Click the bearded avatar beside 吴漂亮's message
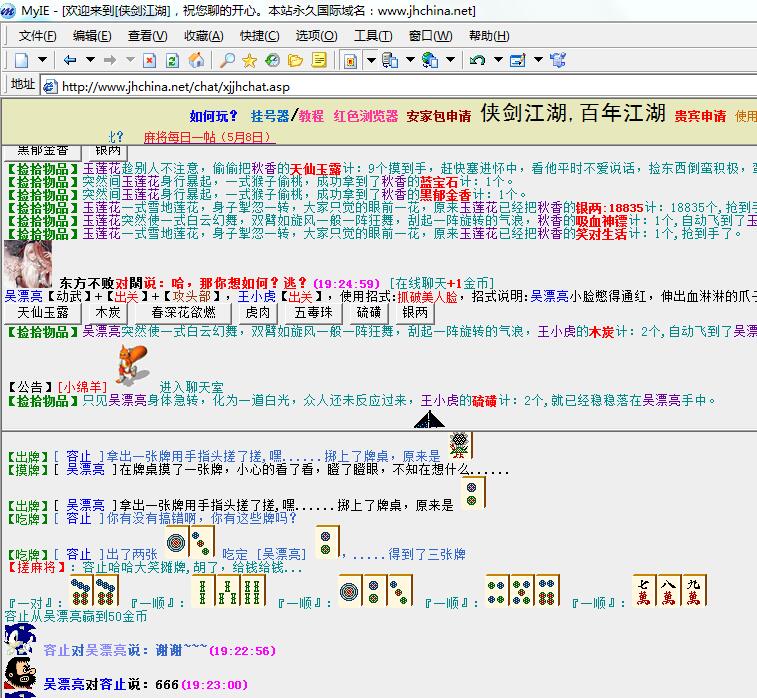The width and height of the screenshot is (757, 698). click(20, 673)
